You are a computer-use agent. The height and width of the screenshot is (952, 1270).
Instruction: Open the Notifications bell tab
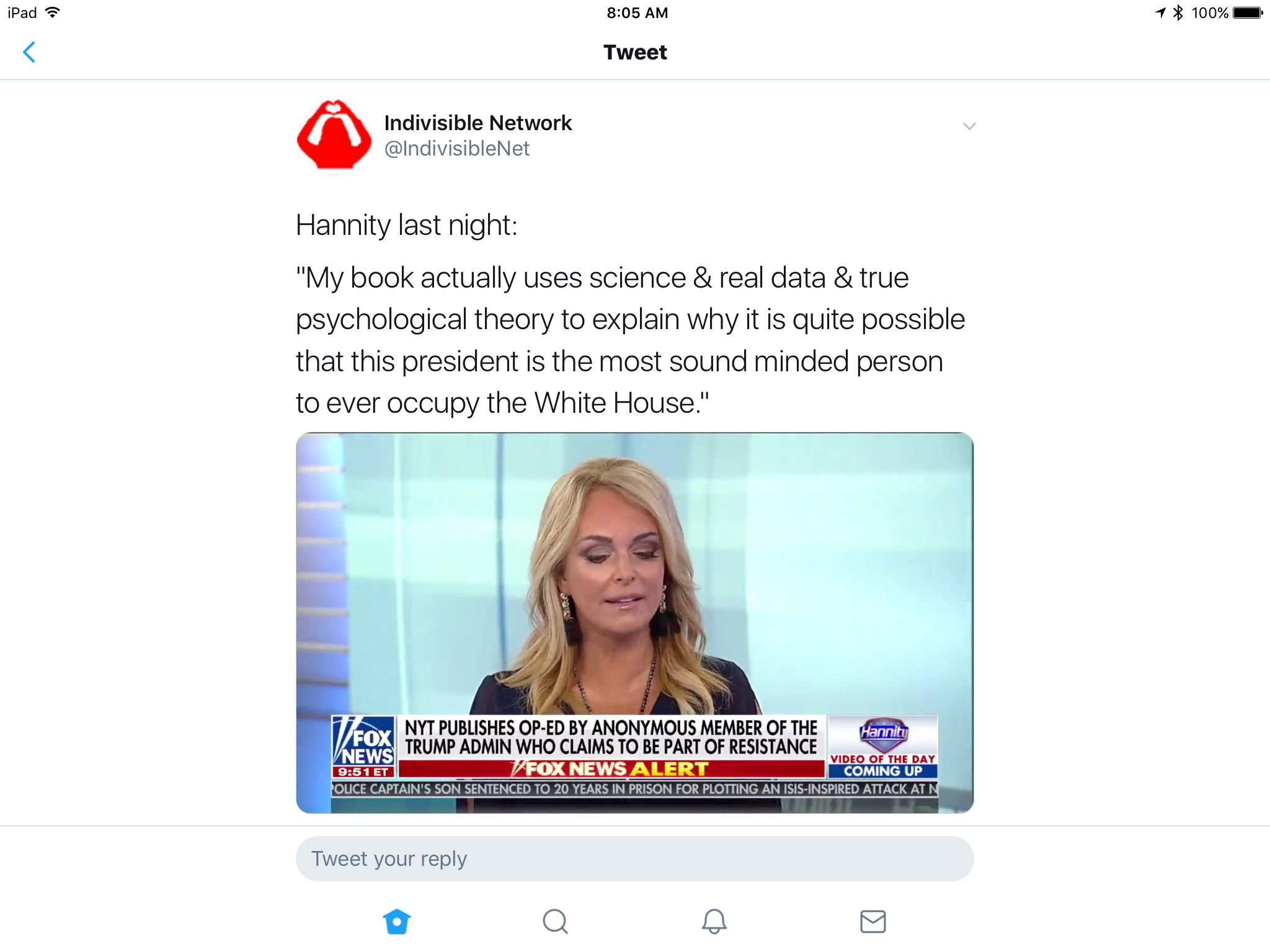tap(714, 921)
